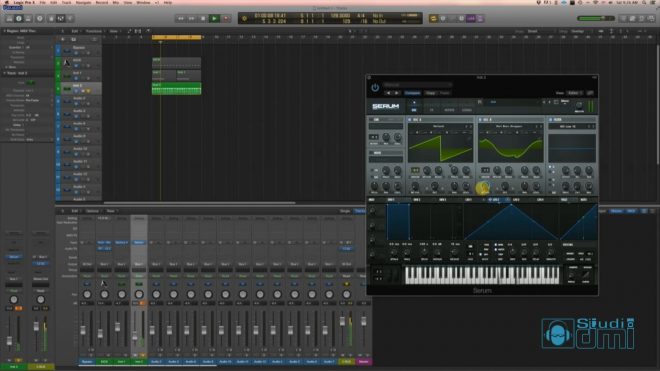This screenshot has height=371, width=660.
Task: Toggle the Mixer icon in control bar
Action: [61, 19]
